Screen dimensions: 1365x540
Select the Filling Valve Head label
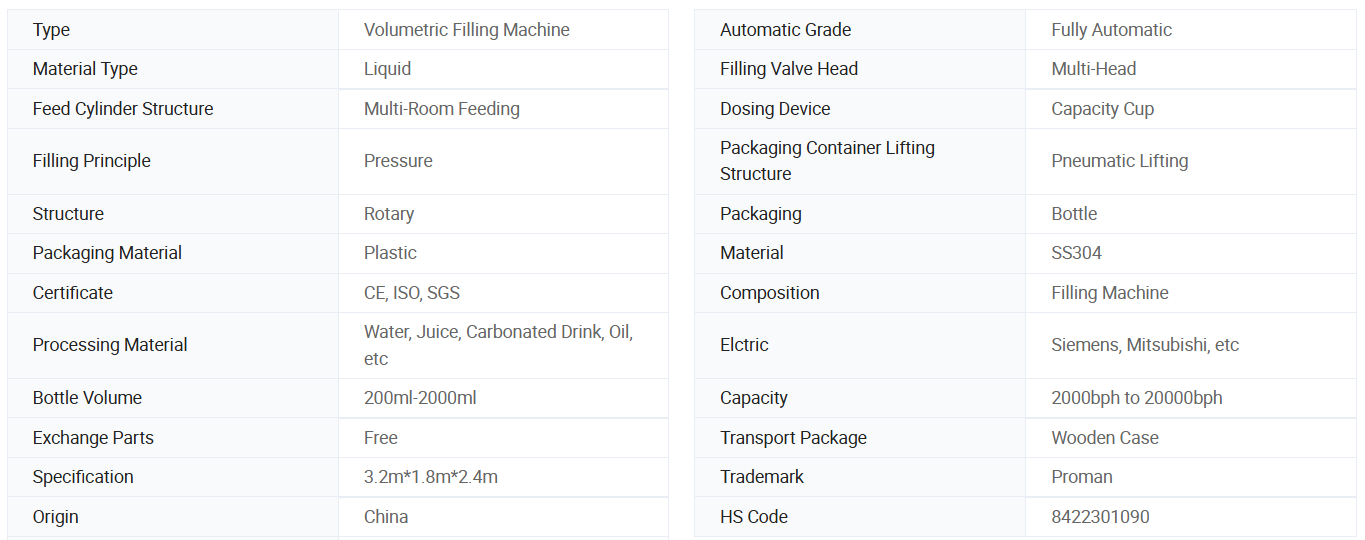click(x=788, y=69)
